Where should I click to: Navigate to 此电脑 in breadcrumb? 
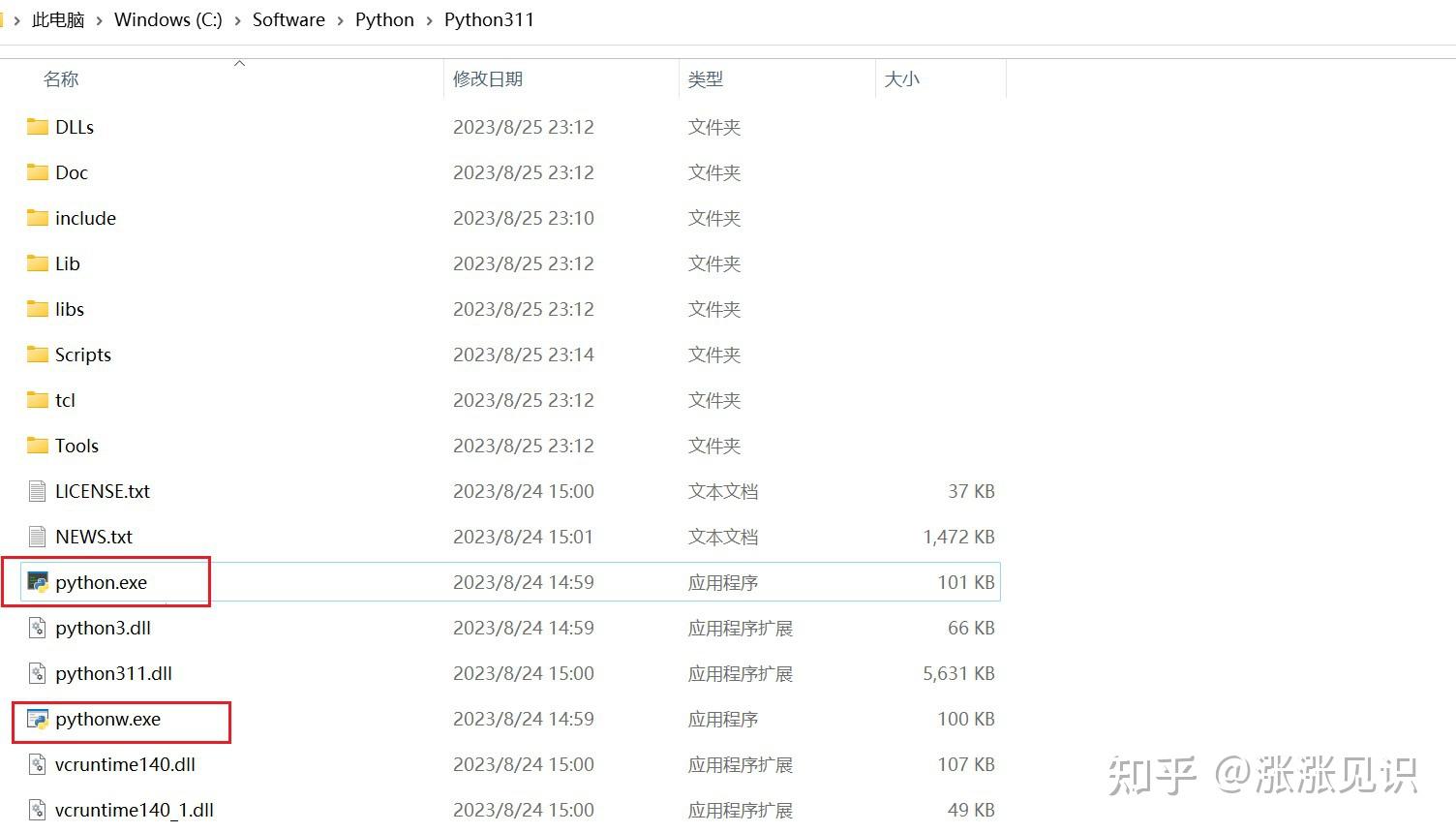tap(58, 19)
